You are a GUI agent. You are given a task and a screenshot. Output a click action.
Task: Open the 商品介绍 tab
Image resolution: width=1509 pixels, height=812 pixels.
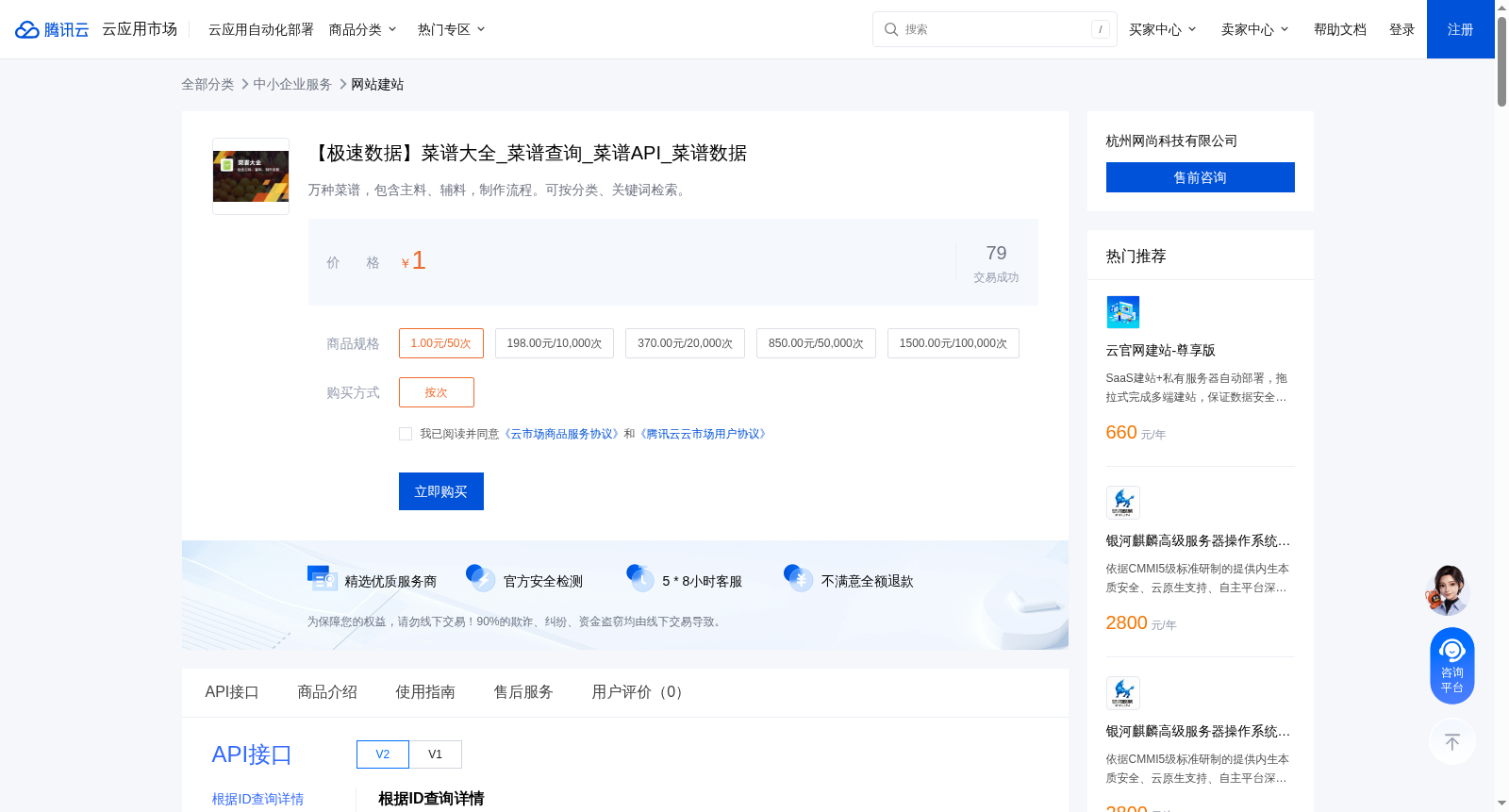tap(327, 692)
